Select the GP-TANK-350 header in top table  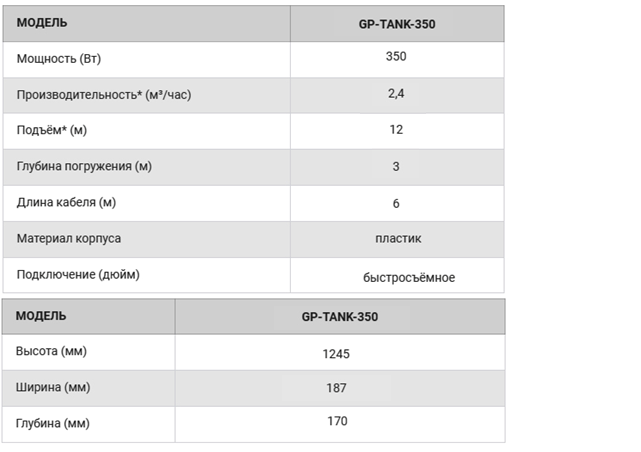397,24
